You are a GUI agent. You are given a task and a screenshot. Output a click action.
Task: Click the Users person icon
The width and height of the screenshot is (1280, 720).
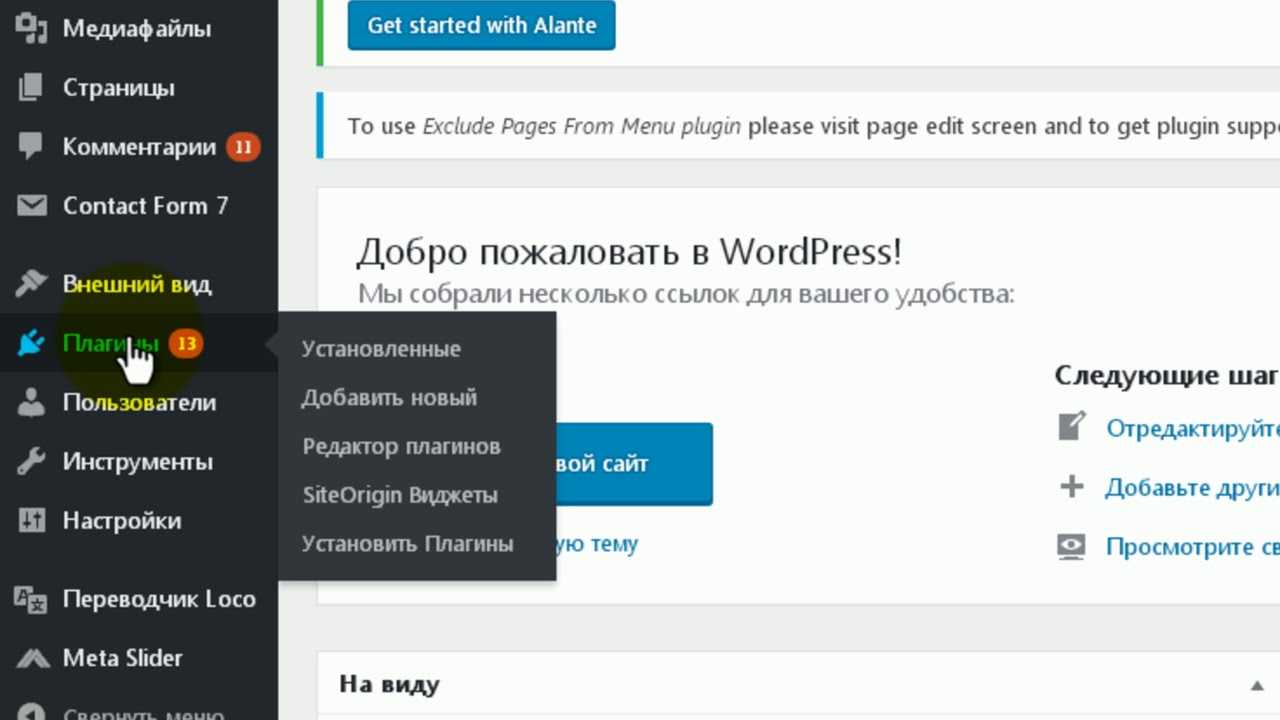click(31, 403)
